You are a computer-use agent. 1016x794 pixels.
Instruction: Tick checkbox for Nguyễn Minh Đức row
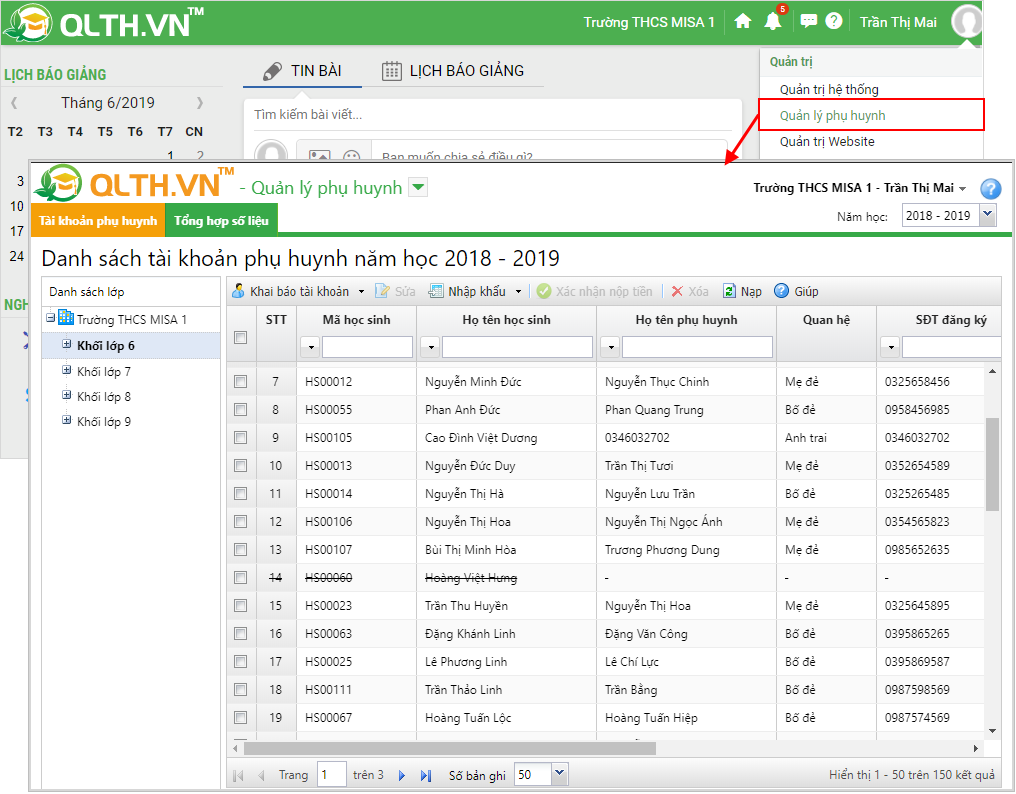click(x=240, y=382)
